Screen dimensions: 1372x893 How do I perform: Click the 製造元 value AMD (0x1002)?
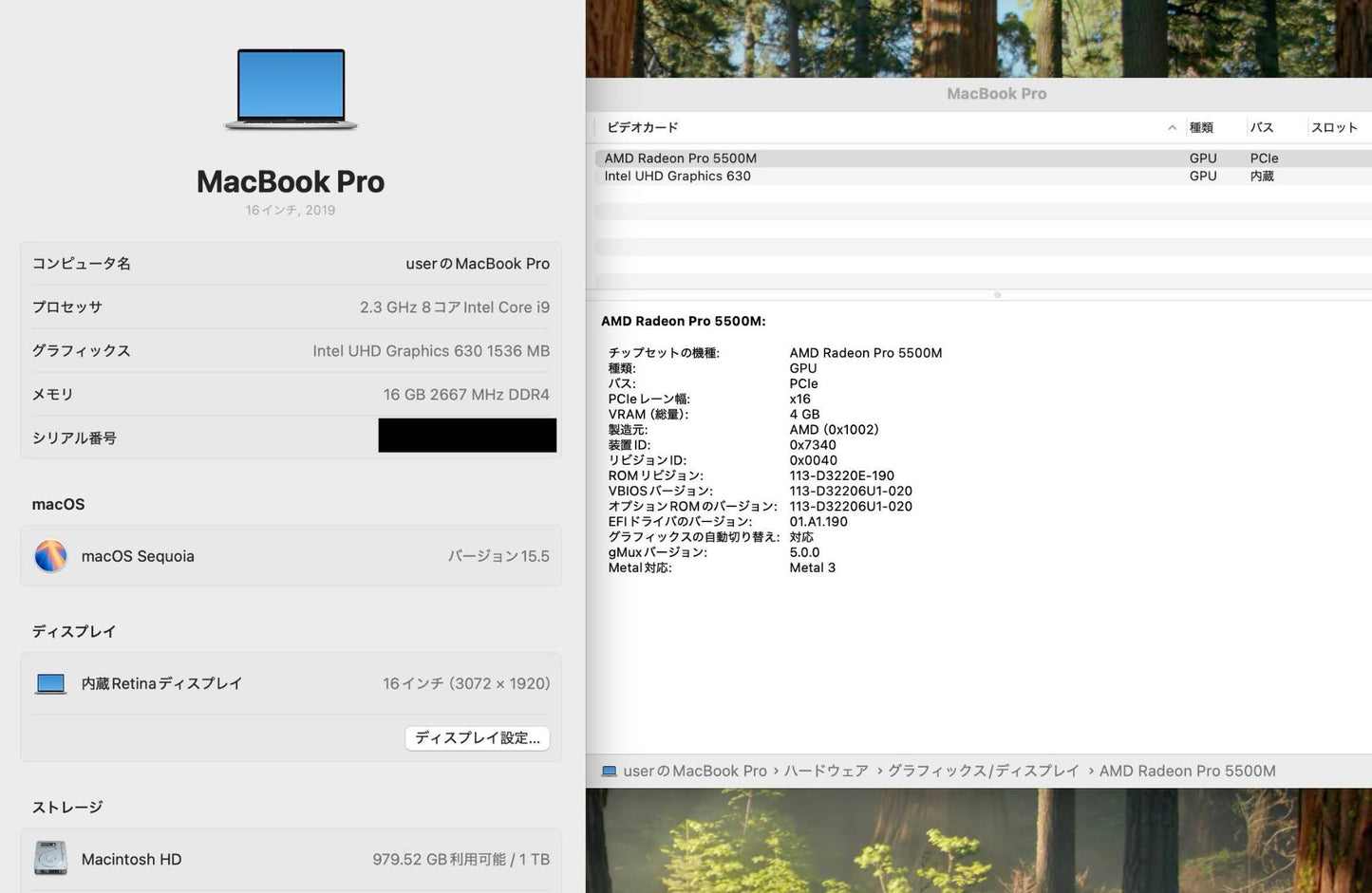(834, 429)
